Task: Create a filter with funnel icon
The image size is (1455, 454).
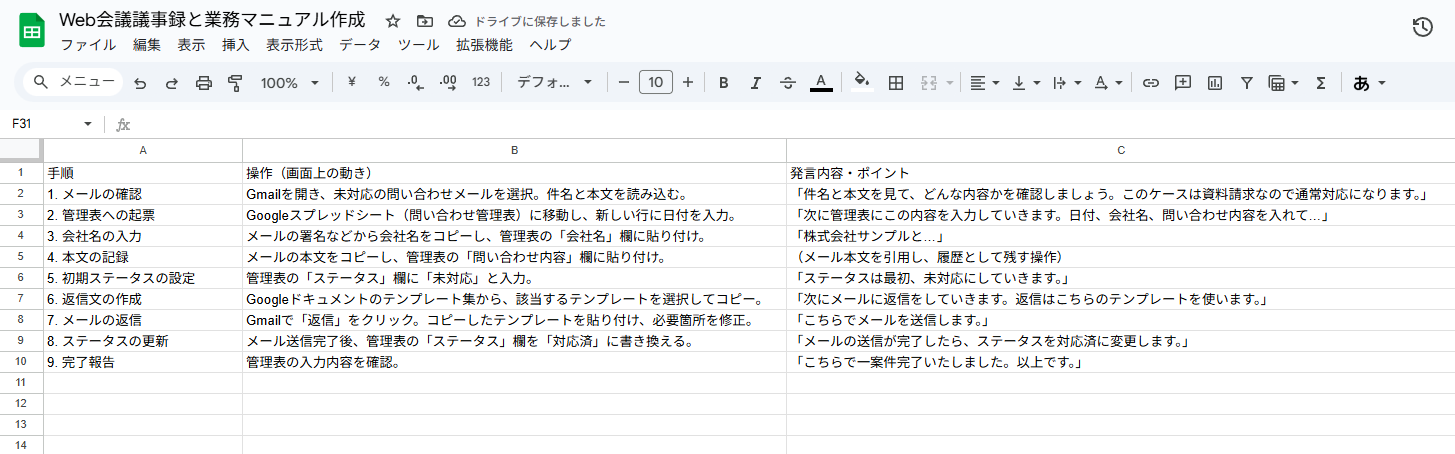Action: point(1247,82)
